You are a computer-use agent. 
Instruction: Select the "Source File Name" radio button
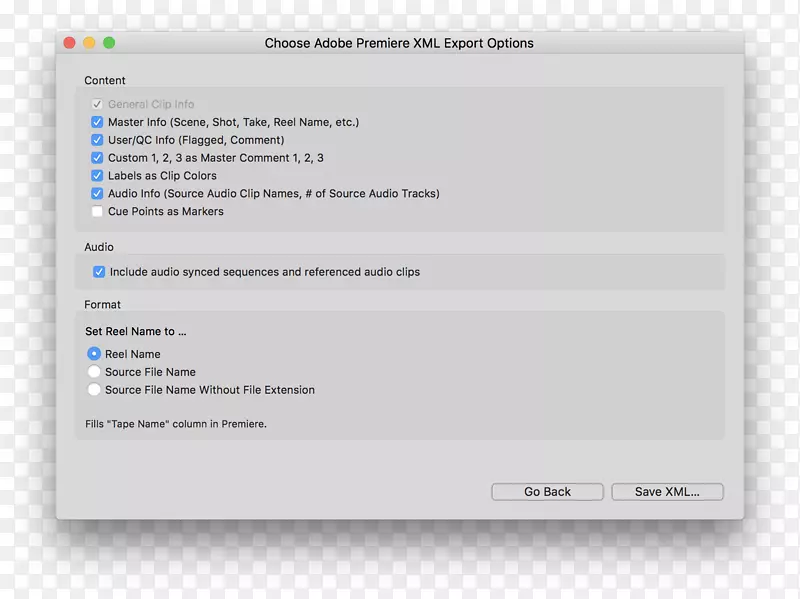95,371
